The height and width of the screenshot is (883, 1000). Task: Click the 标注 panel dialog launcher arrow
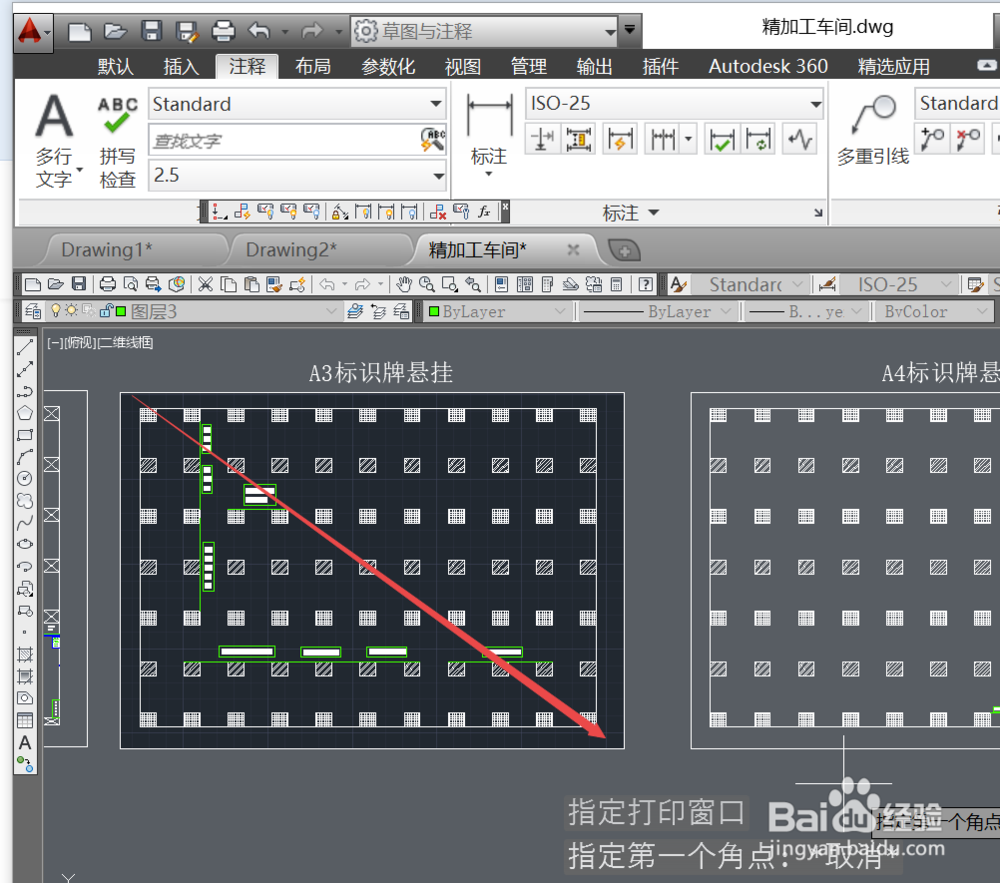tap(818, 212)
